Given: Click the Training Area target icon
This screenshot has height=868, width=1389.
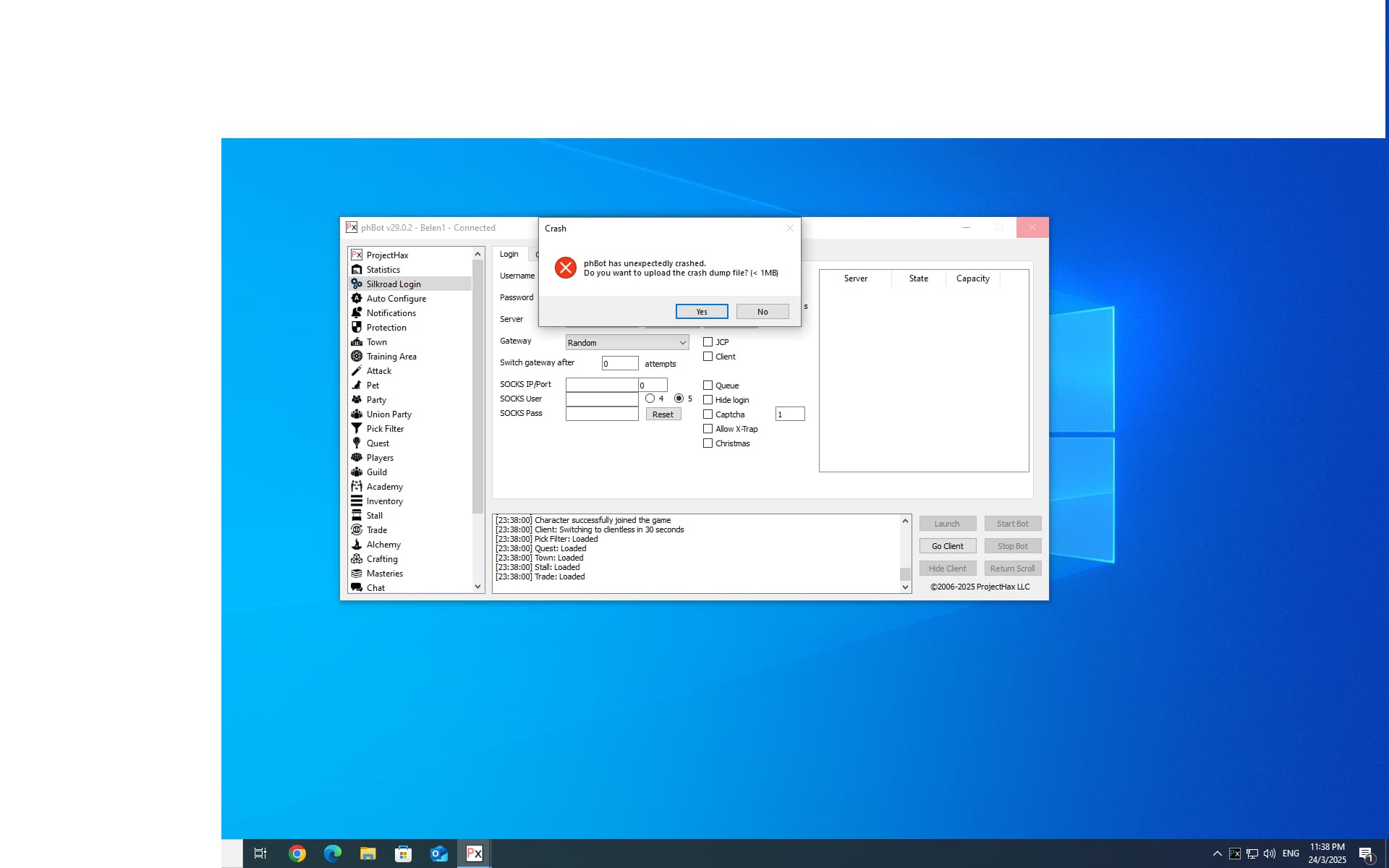Looking at the screenshot, I should tap(357, 357).
